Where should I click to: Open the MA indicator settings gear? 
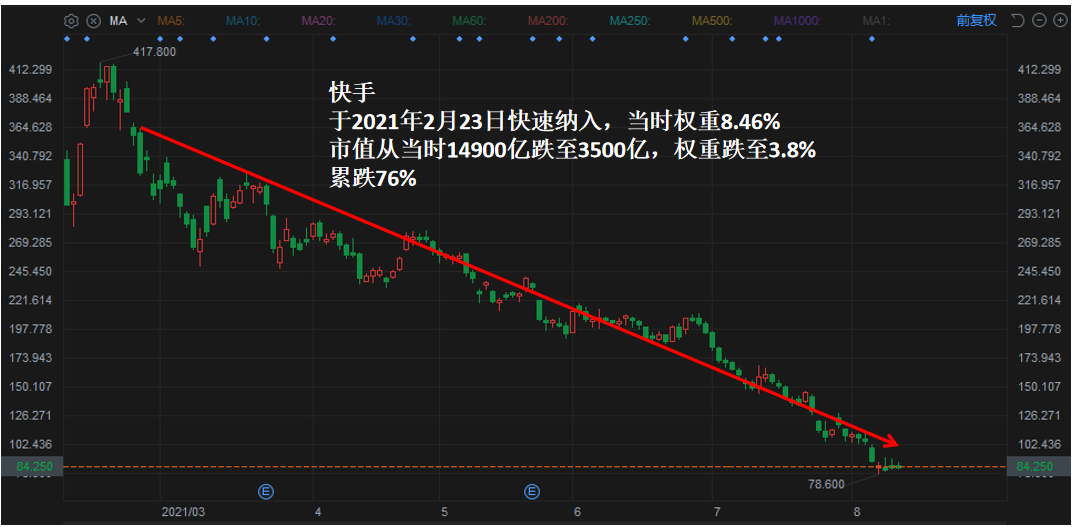(x=71, y=21)
